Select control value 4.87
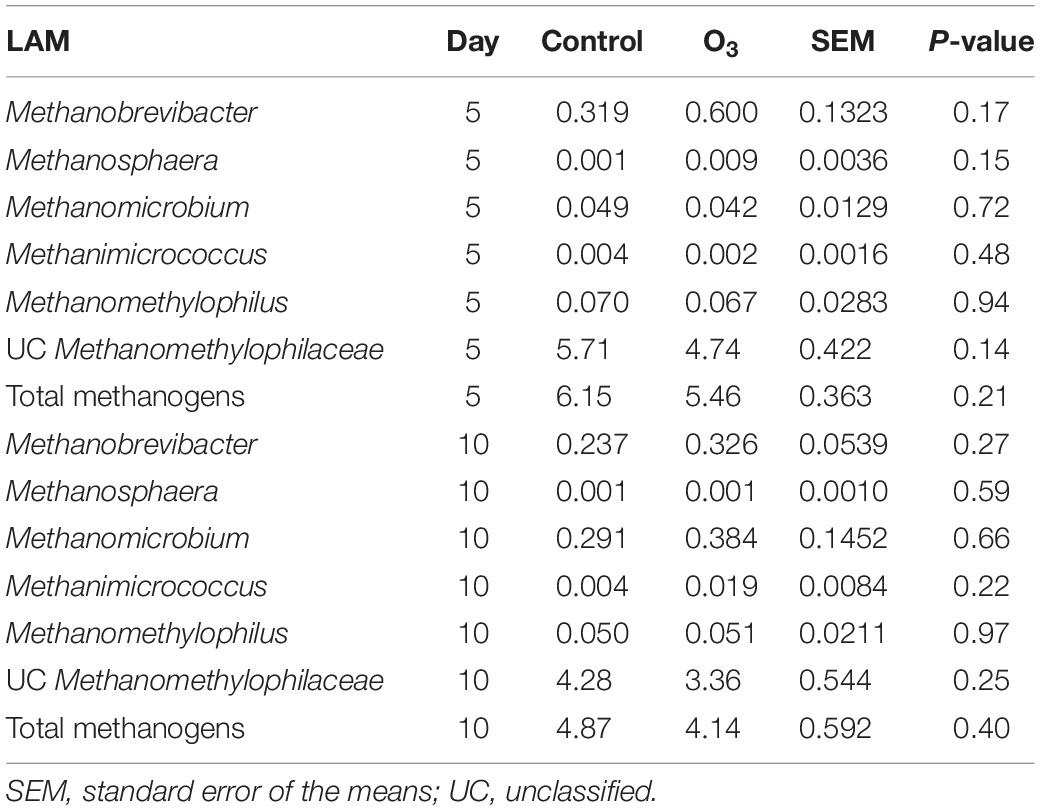Screen dimensions: 1040x810 583,728
